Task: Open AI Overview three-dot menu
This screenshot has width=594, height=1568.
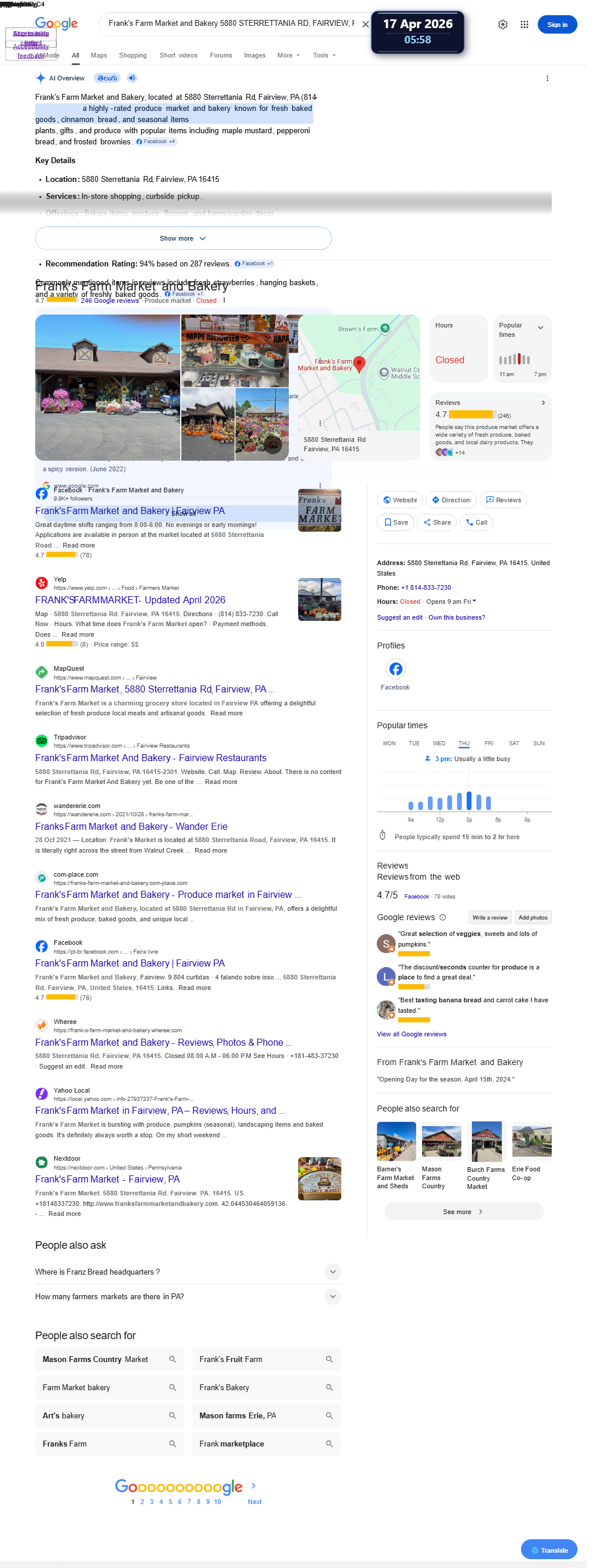Action: pyautogui.click(x=547, y=79)
